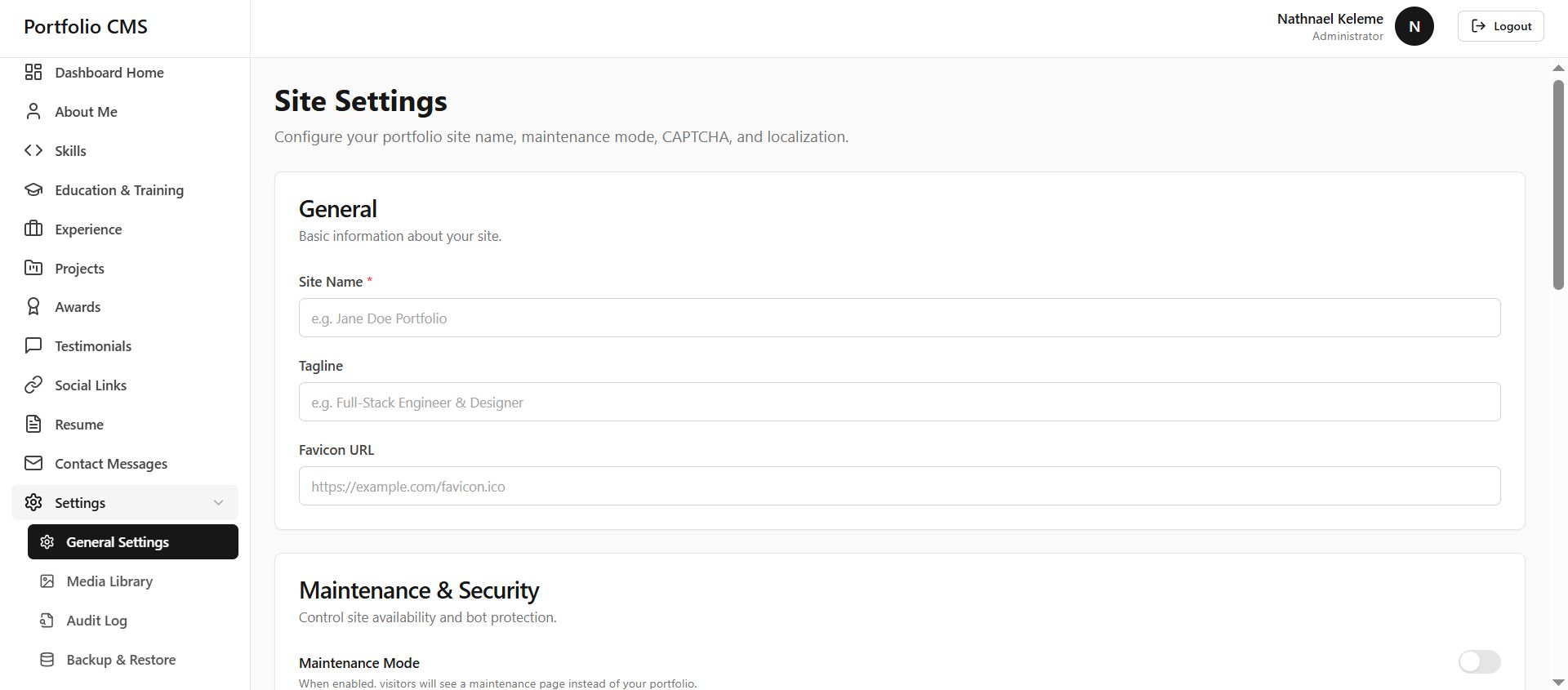Click the Education graduation cap icon
This screenshot has height=690, width=1568.
[33, 190]
